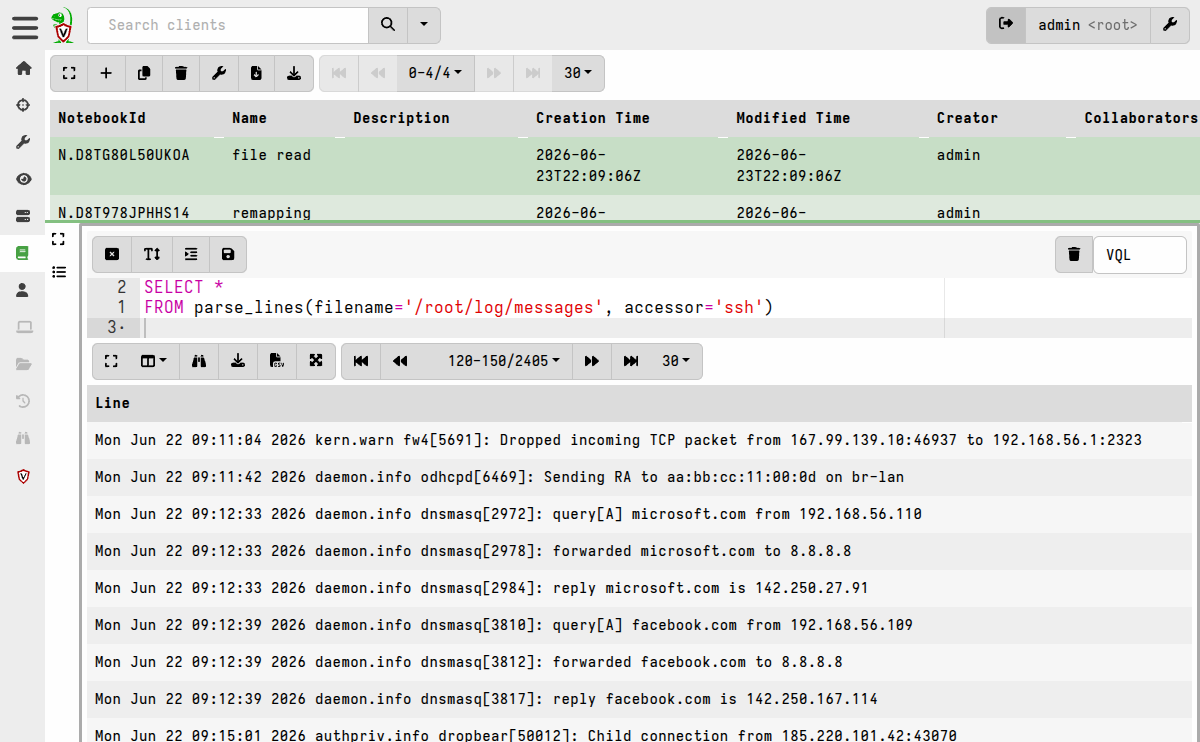Click the text size format button in editor

(152, 255)
